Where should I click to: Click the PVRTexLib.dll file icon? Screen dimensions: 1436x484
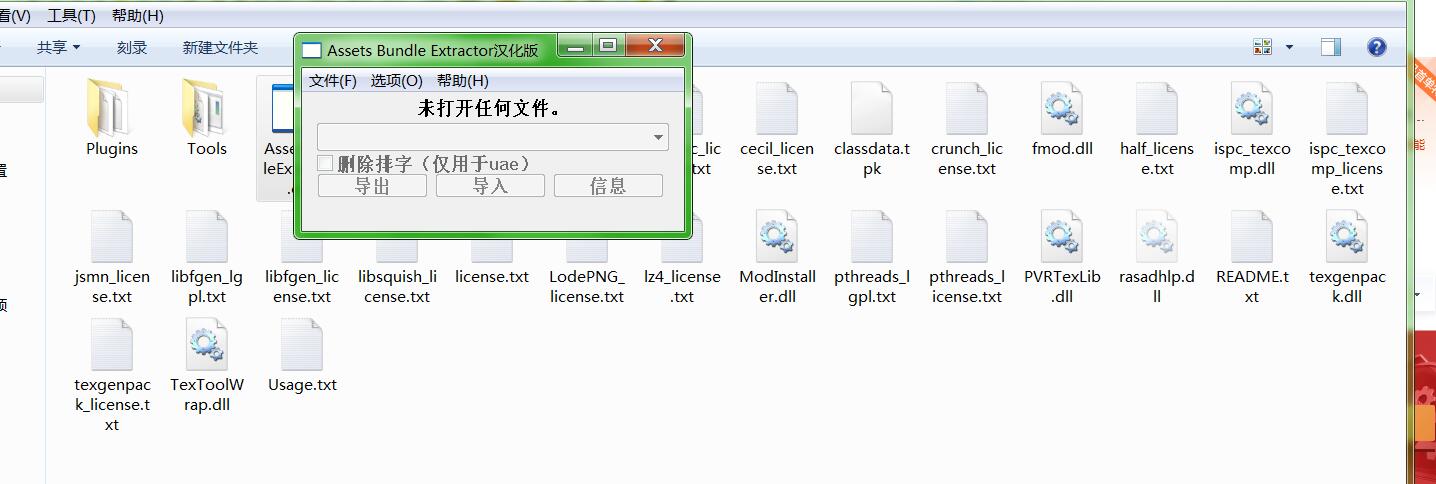[x=1061, y=237]
